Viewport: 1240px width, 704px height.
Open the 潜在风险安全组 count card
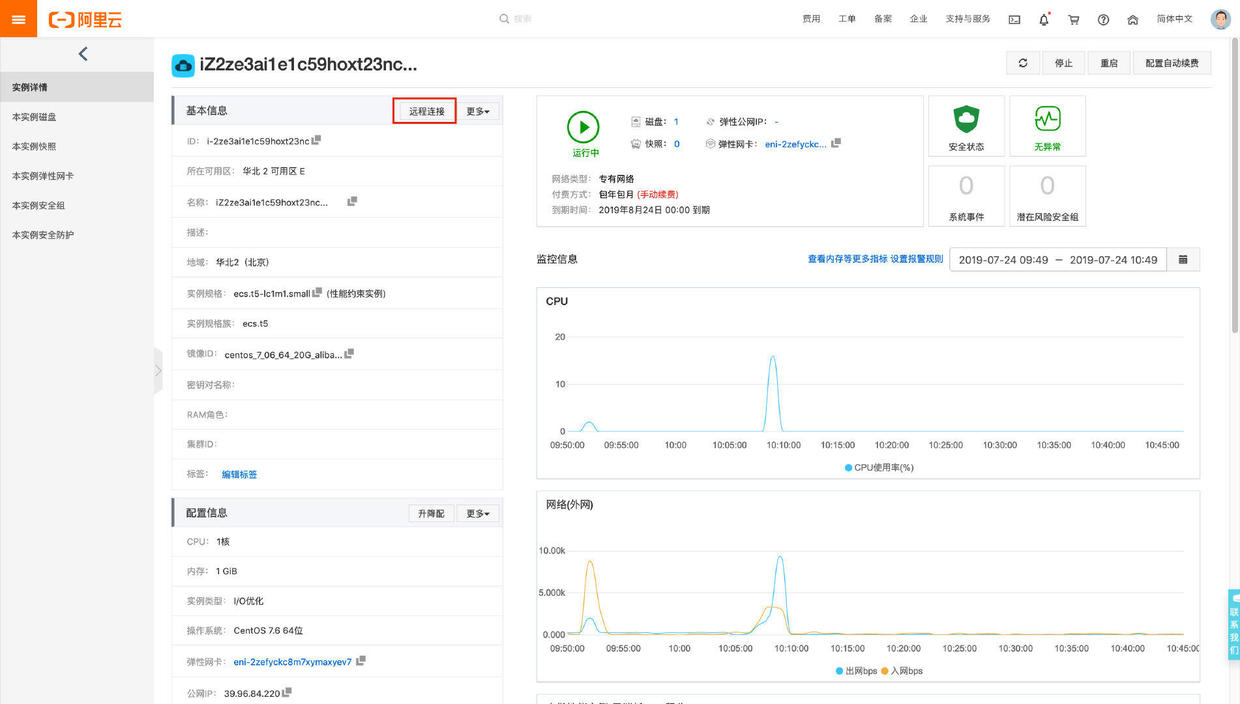click(1047, 196)
